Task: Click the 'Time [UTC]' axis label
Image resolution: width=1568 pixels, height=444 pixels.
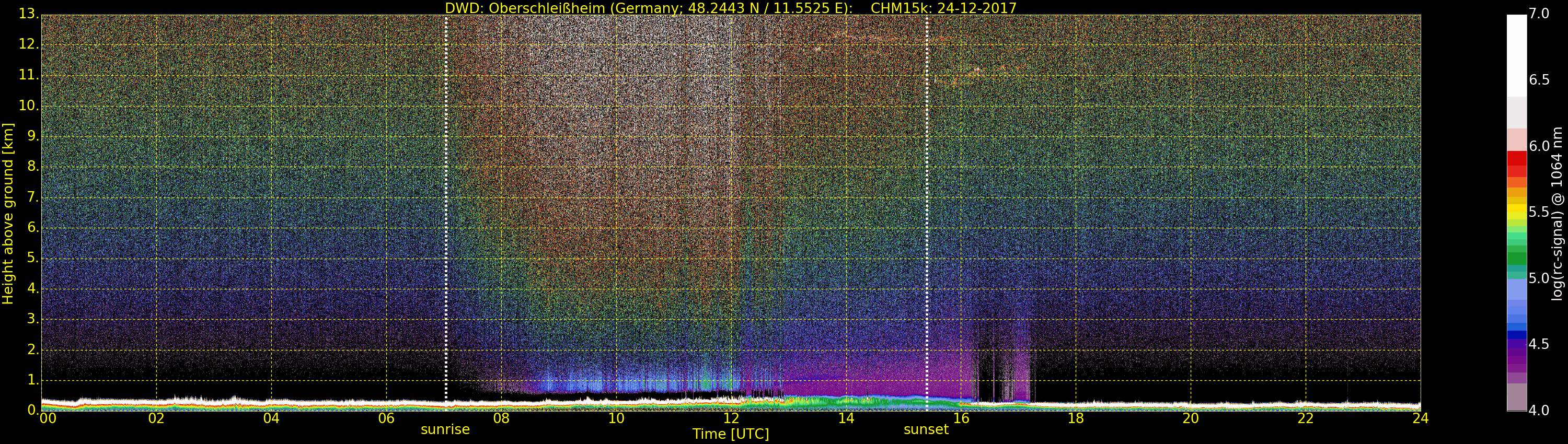Action: pos(731,434)
